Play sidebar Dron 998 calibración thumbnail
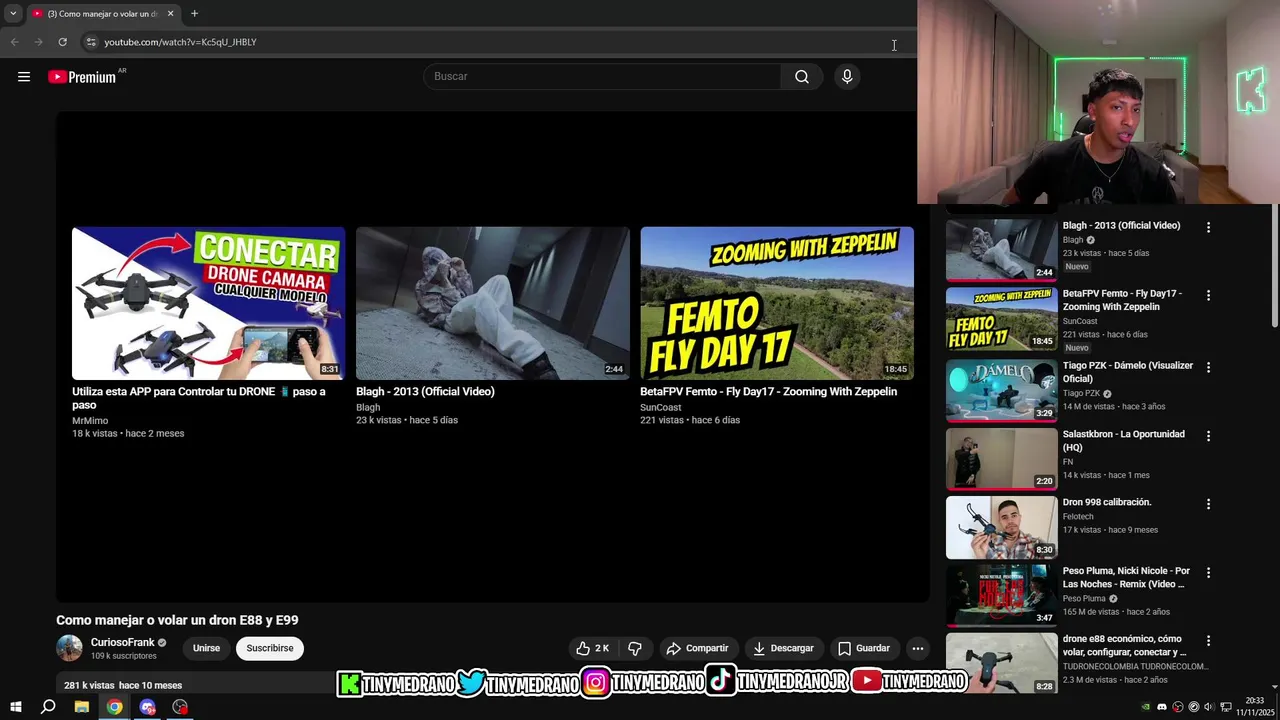Image resolution: width=1280 pixels, height=720 pixels. [x=1001, y=527]
